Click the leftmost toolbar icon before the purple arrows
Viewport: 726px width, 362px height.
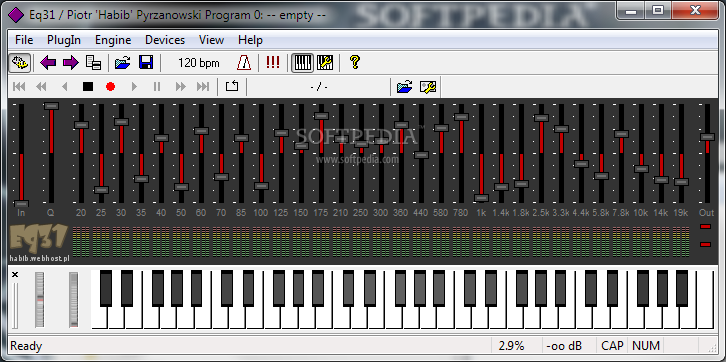click(19, 62)
